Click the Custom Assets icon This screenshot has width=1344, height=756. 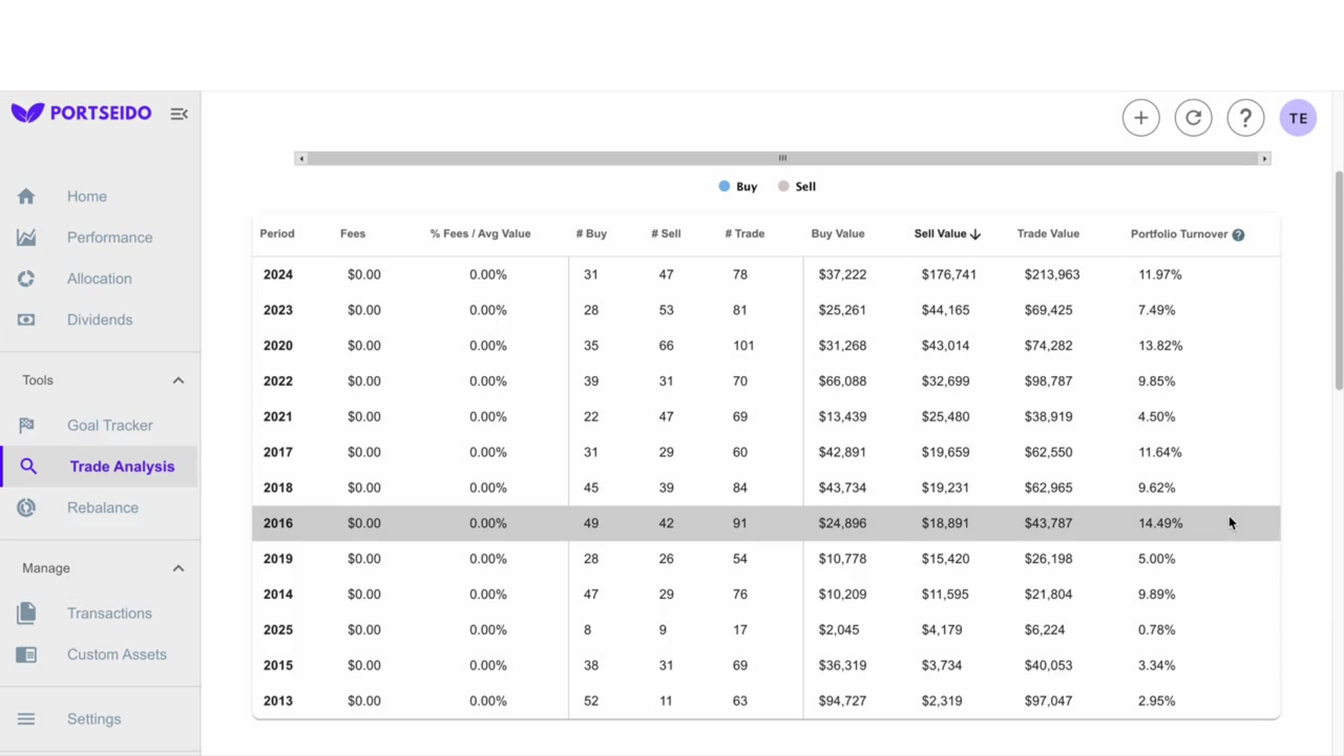26,654
